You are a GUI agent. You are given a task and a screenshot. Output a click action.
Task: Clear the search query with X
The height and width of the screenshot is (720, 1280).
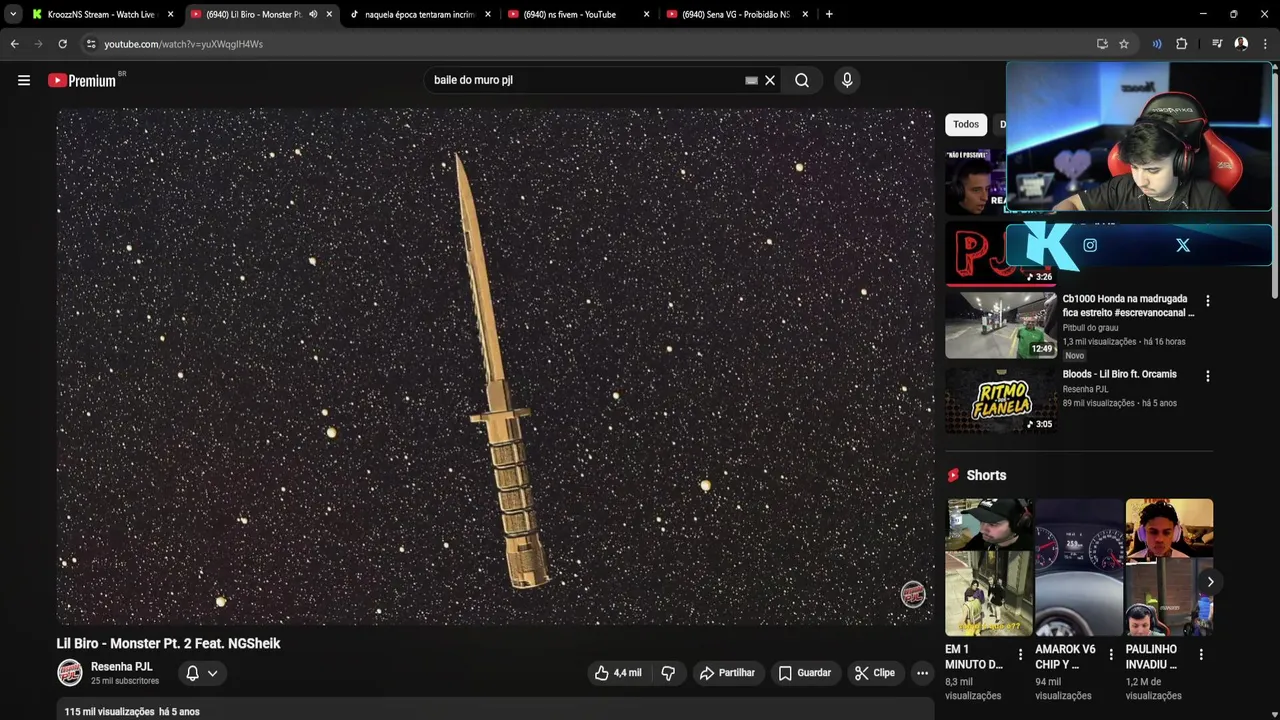[770, 80]
